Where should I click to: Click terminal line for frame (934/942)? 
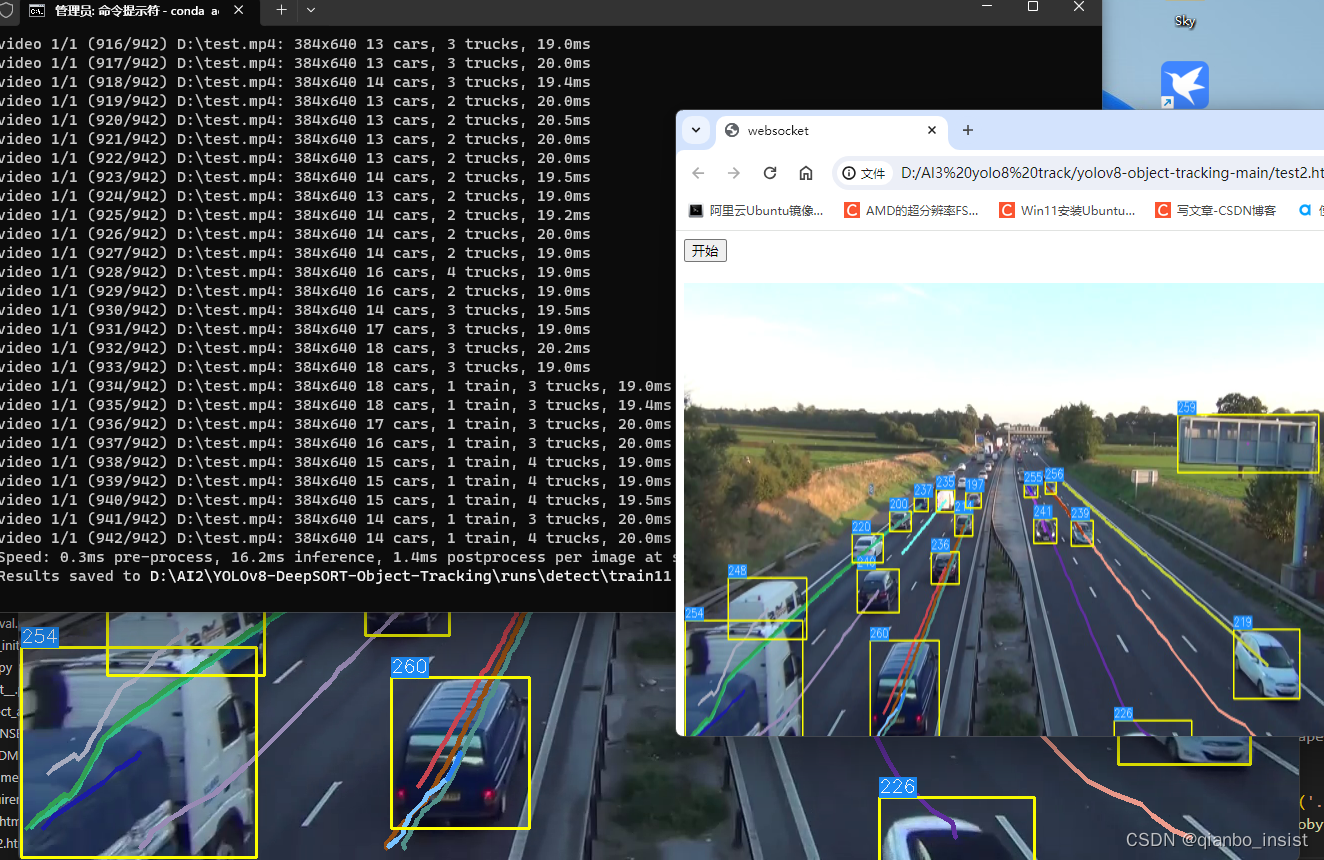(x=336, y=386)
